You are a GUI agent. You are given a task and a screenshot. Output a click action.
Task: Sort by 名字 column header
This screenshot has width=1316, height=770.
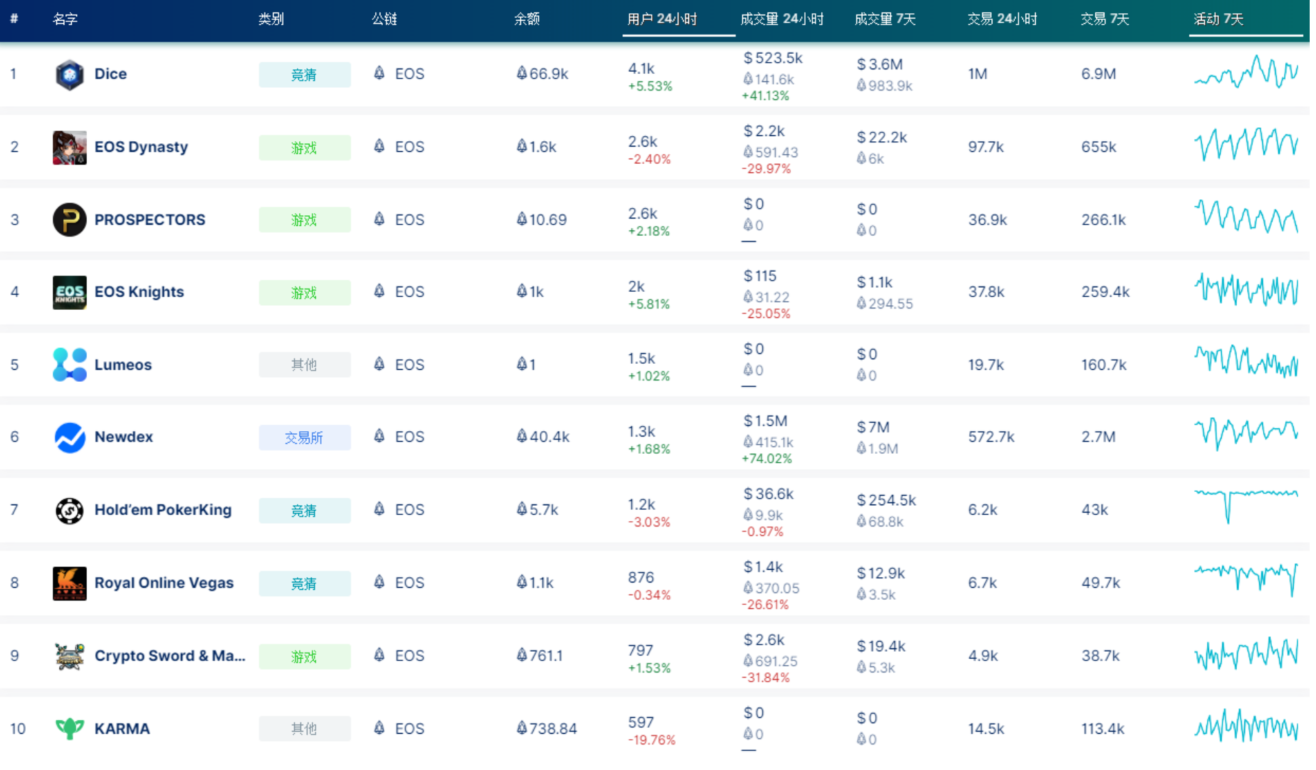click(65, 19)
